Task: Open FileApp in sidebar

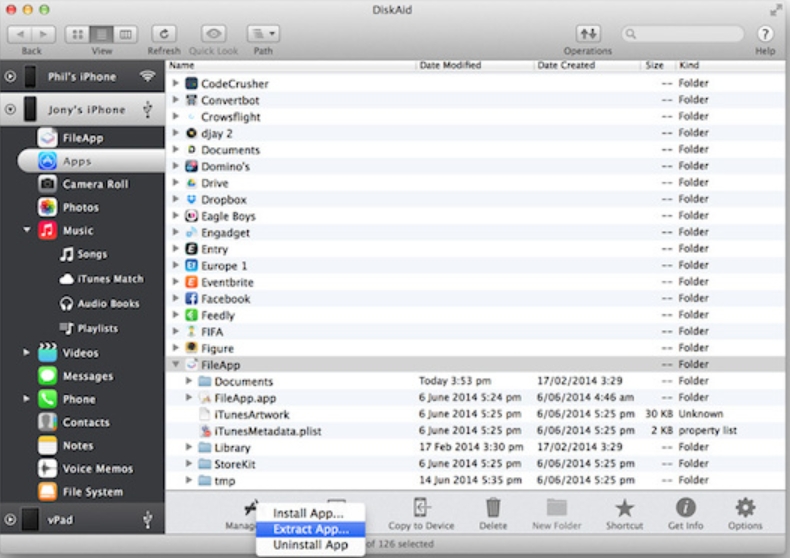Action: pyautogui.click(x=82, y=138)
